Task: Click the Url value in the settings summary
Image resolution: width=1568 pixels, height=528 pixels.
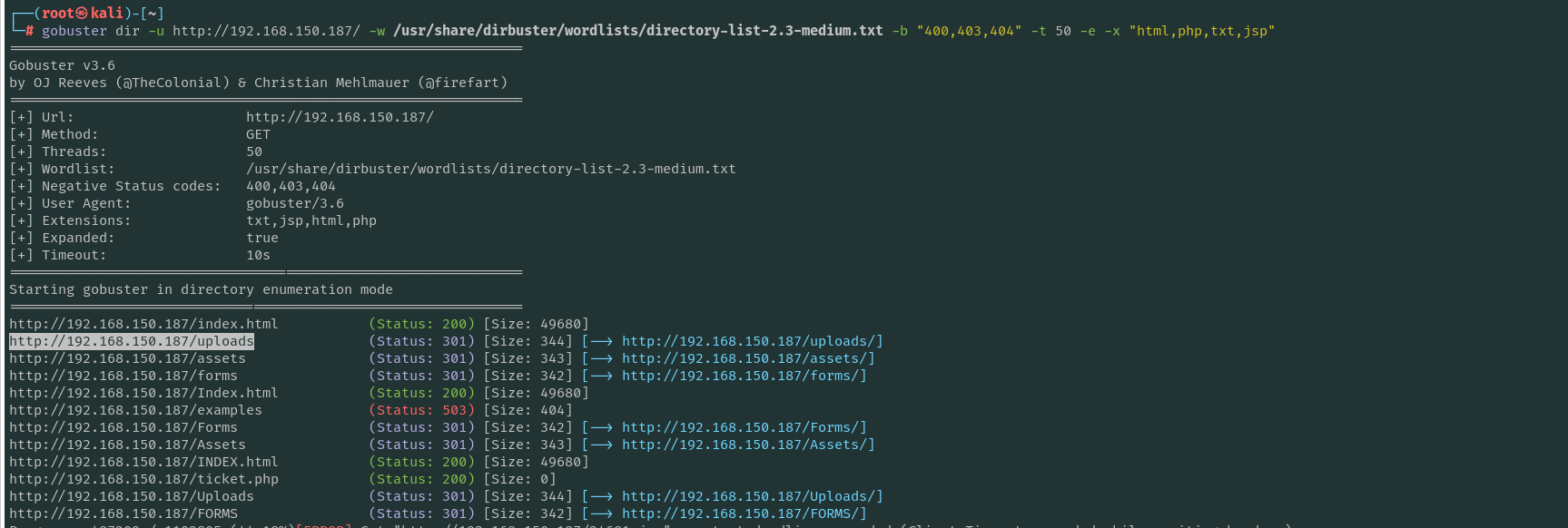Action: pos(340,117)
